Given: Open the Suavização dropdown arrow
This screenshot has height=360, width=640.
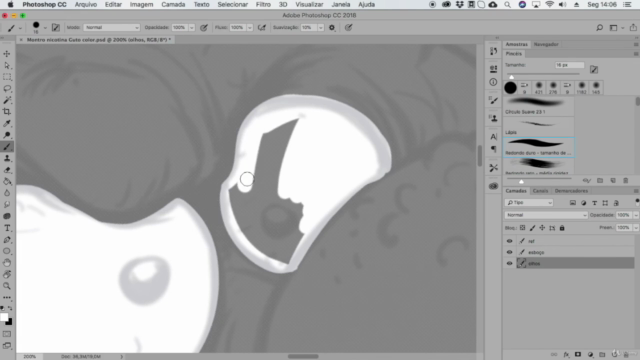Looking at the screenshot, I should (320, 28).
